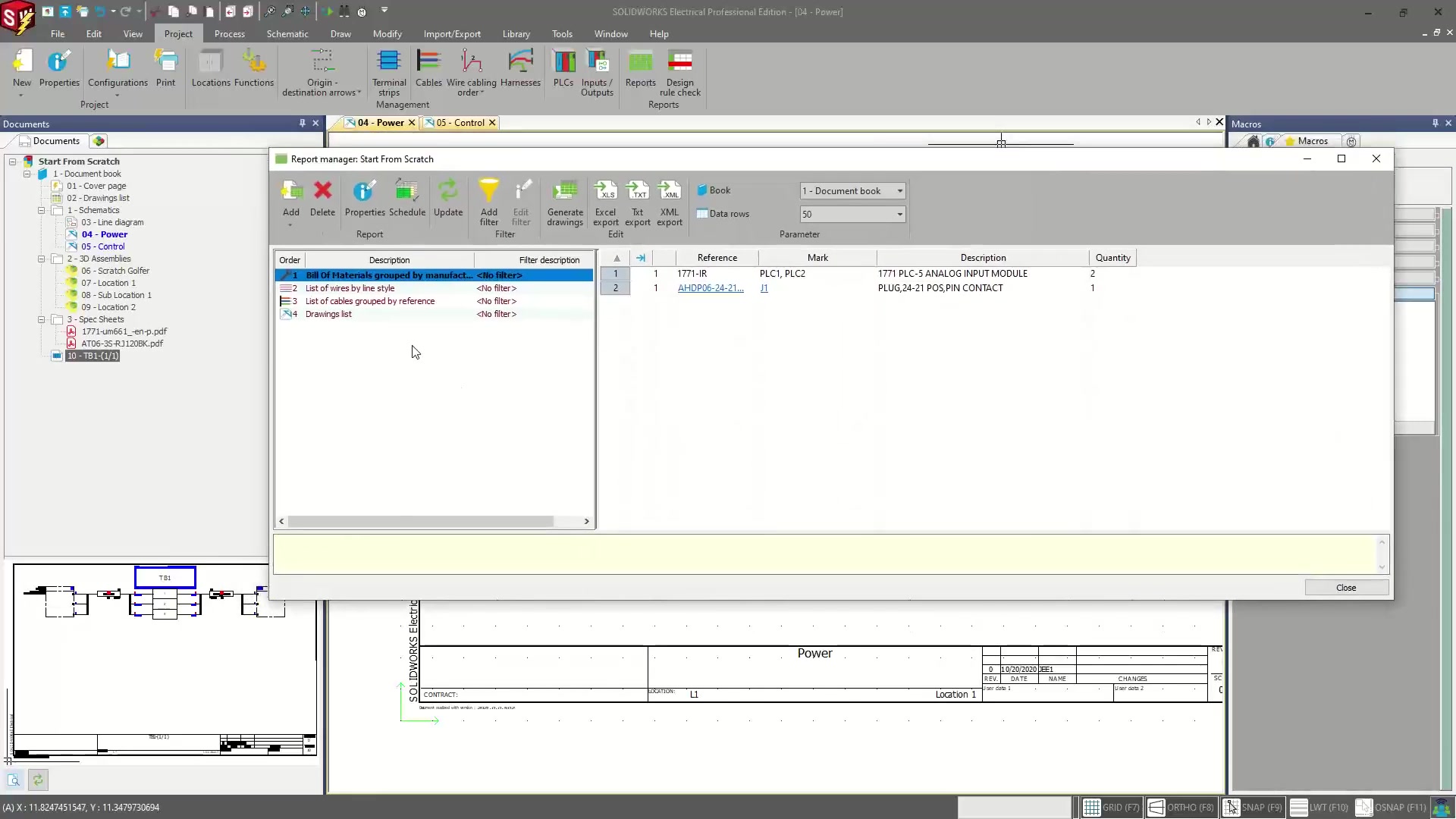The height and width of the screenshot is (819, 1456).
Task: Run Design rule check
Action: pyautogui.click(x=679, y=73)
